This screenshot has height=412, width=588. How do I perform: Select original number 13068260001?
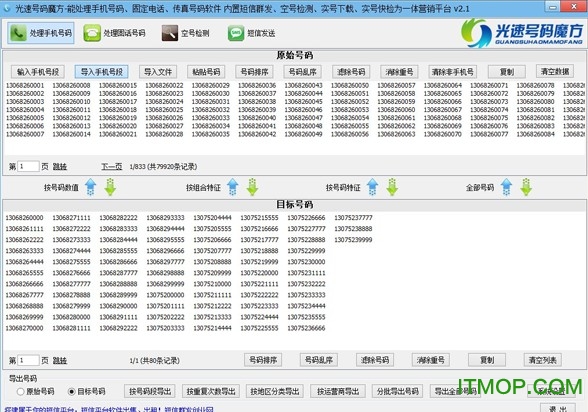25,85
